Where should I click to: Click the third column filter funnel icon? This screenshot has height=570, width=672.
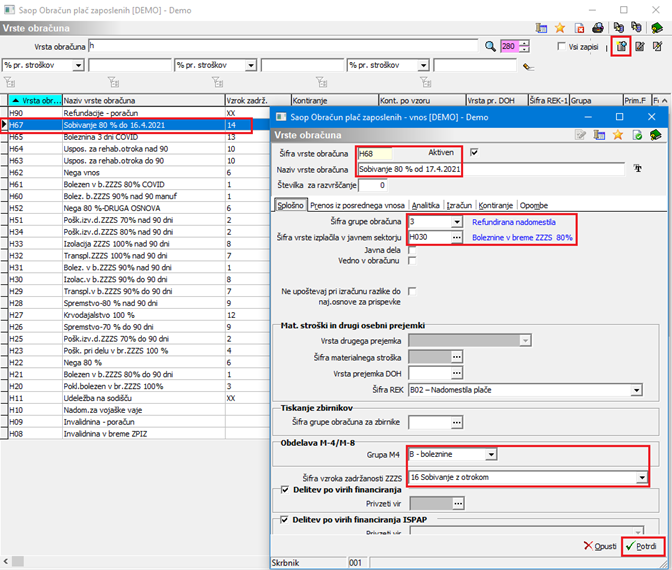point(217,82)
